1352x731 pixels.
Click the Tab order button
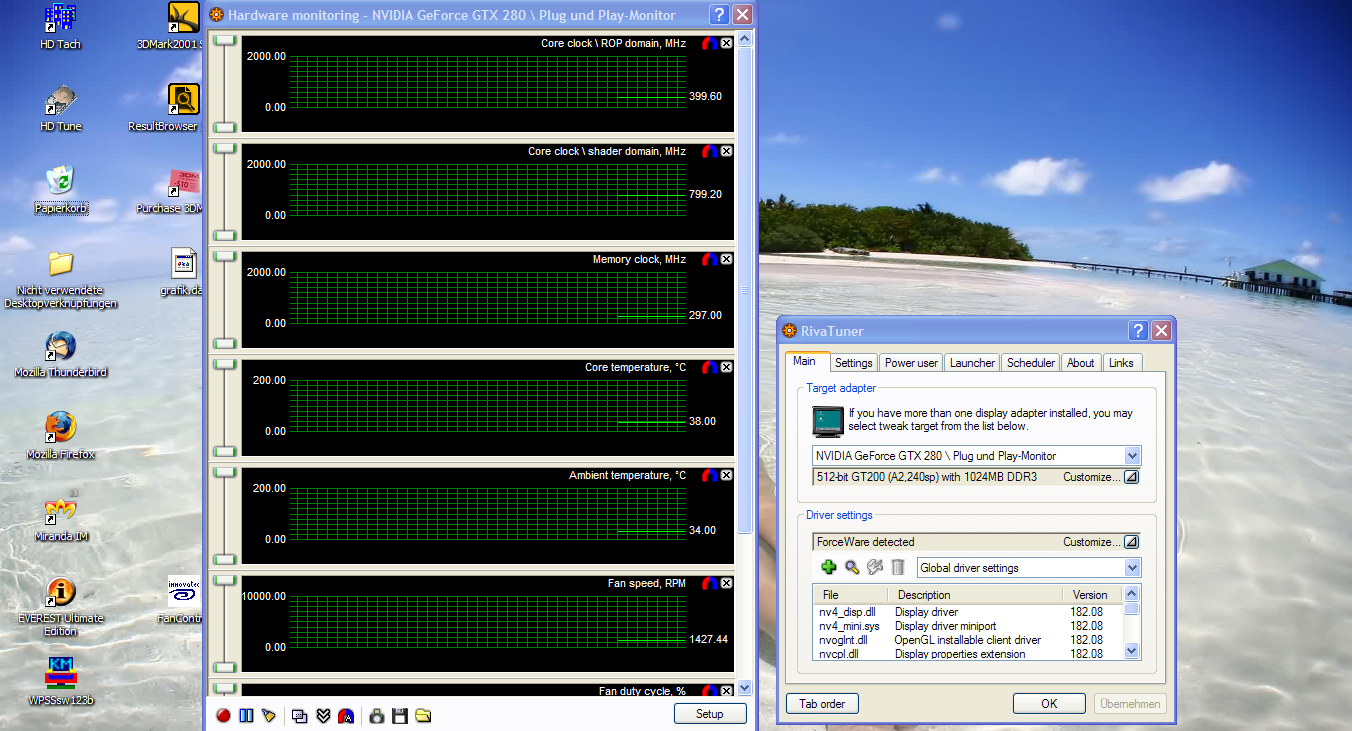pyautogui.click(x=822, y=703)
